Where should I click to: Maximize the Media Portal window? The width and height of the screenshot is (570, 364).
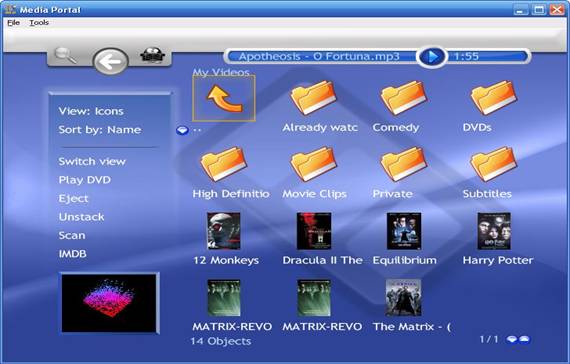point(539,10)
